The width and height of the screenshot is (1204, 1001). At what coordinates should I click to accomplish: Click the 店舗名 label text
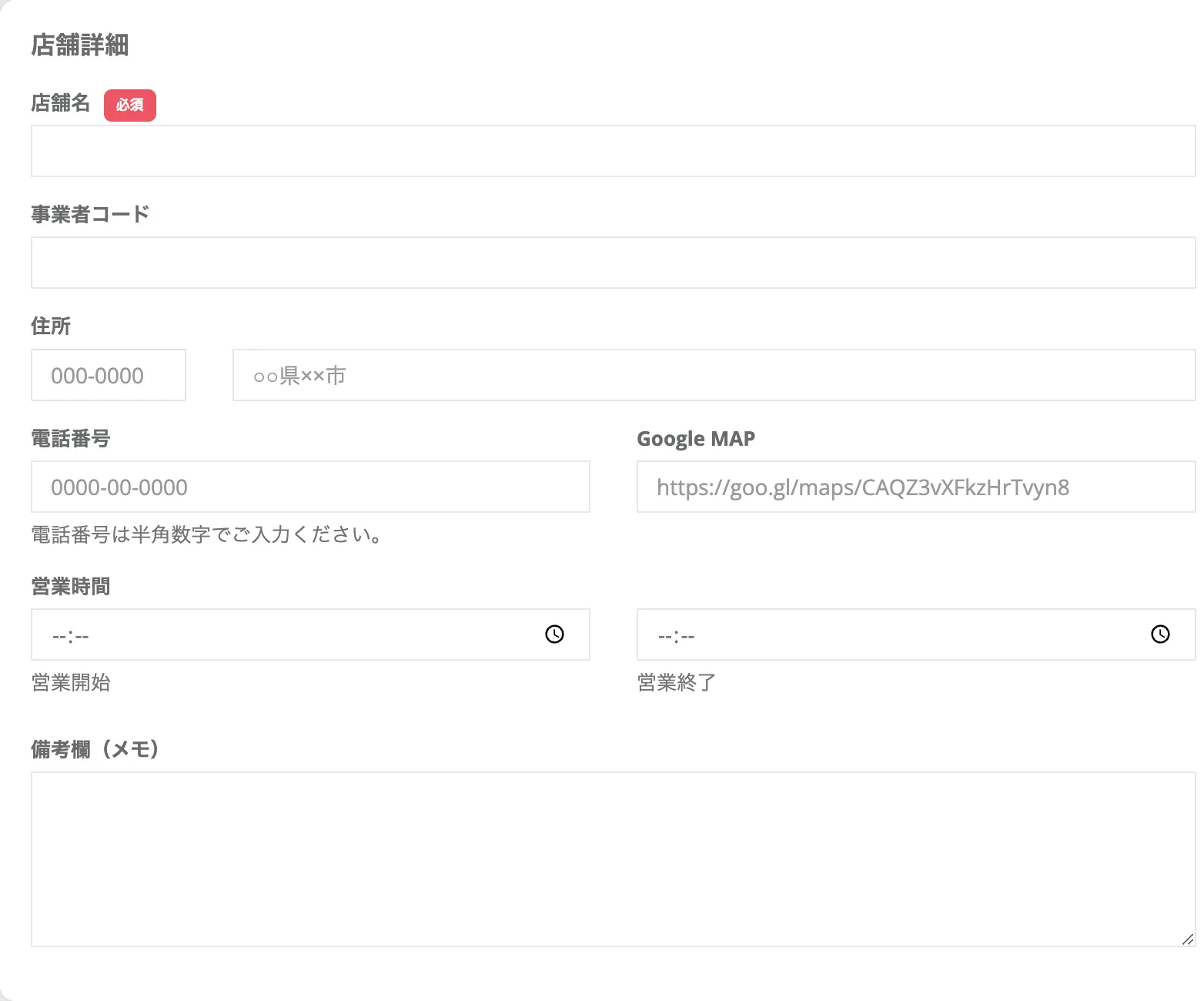tap(61, 103)
